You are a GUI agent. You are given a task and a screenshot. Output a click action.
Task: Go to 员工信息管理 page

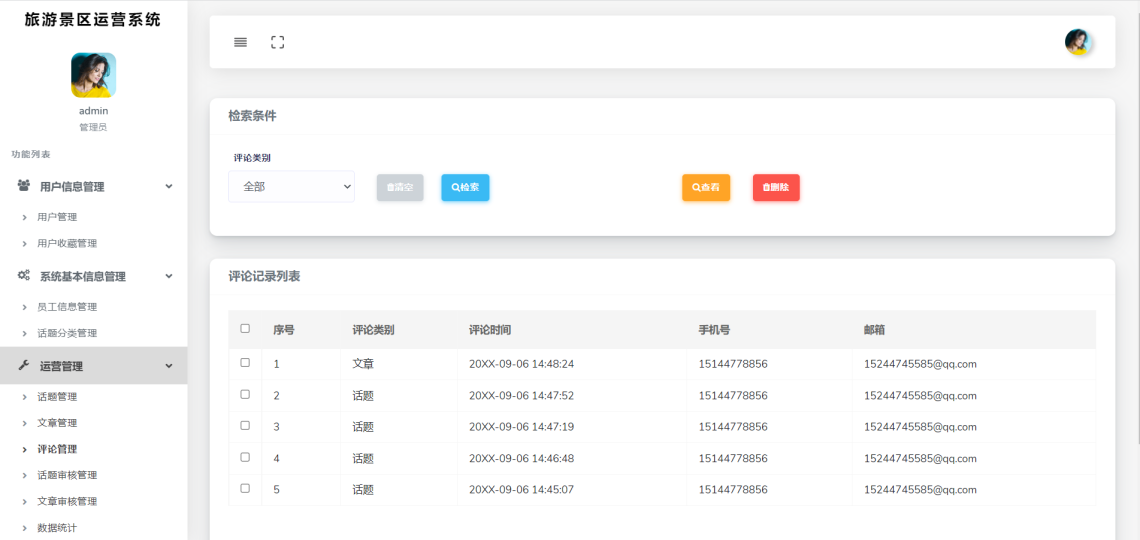coord(68,307)
